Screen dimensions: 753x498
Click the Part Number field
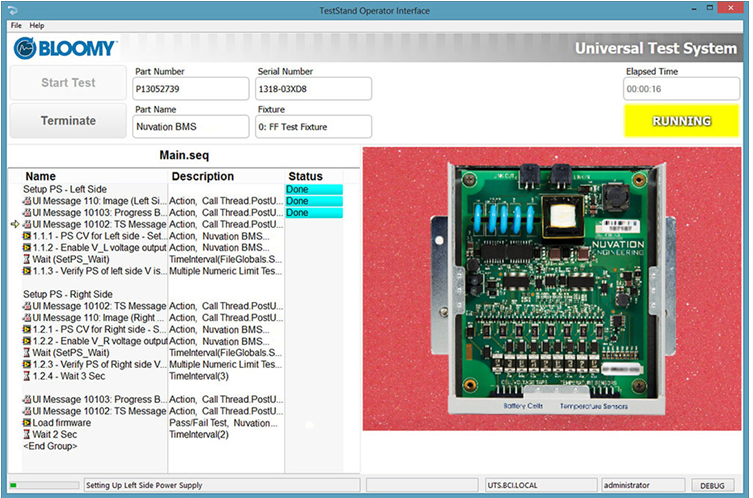(x=191, y=88)
